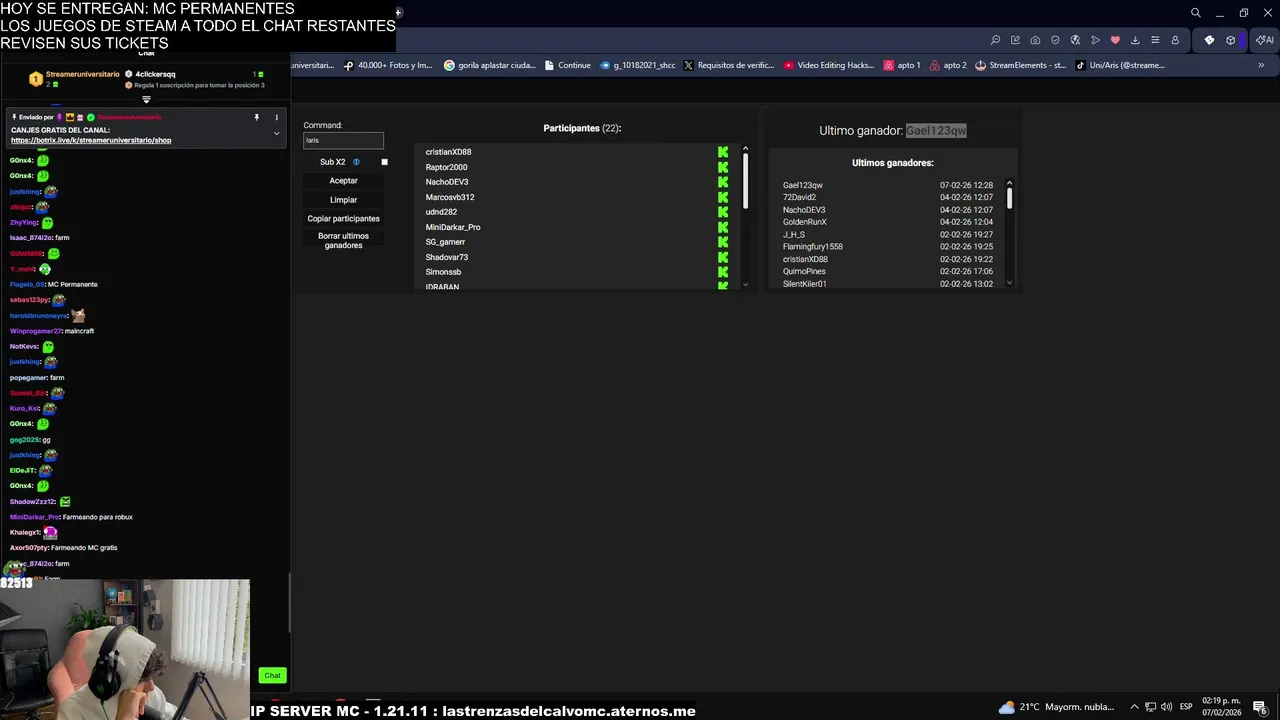Image resolution: width=1280 pixels, height=720 pixels.
Task: Click Kick icon beside Raptor2000
Action: pyautogui.click(x=723, y=167)
